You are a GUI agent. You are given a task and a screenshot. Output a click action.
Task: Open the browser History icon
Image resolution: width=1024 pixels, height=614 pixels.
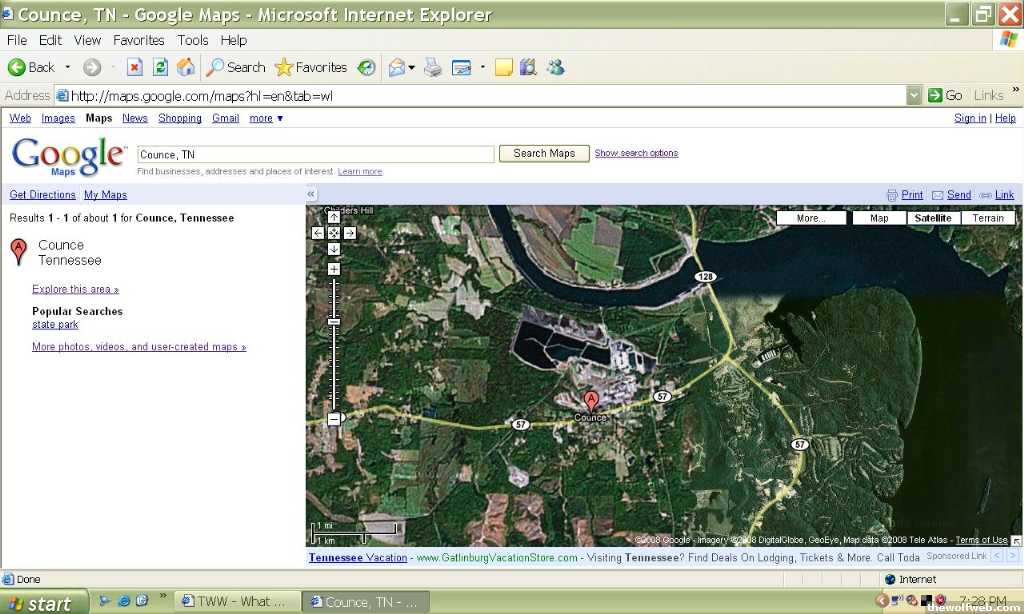(x=367, y=67)
